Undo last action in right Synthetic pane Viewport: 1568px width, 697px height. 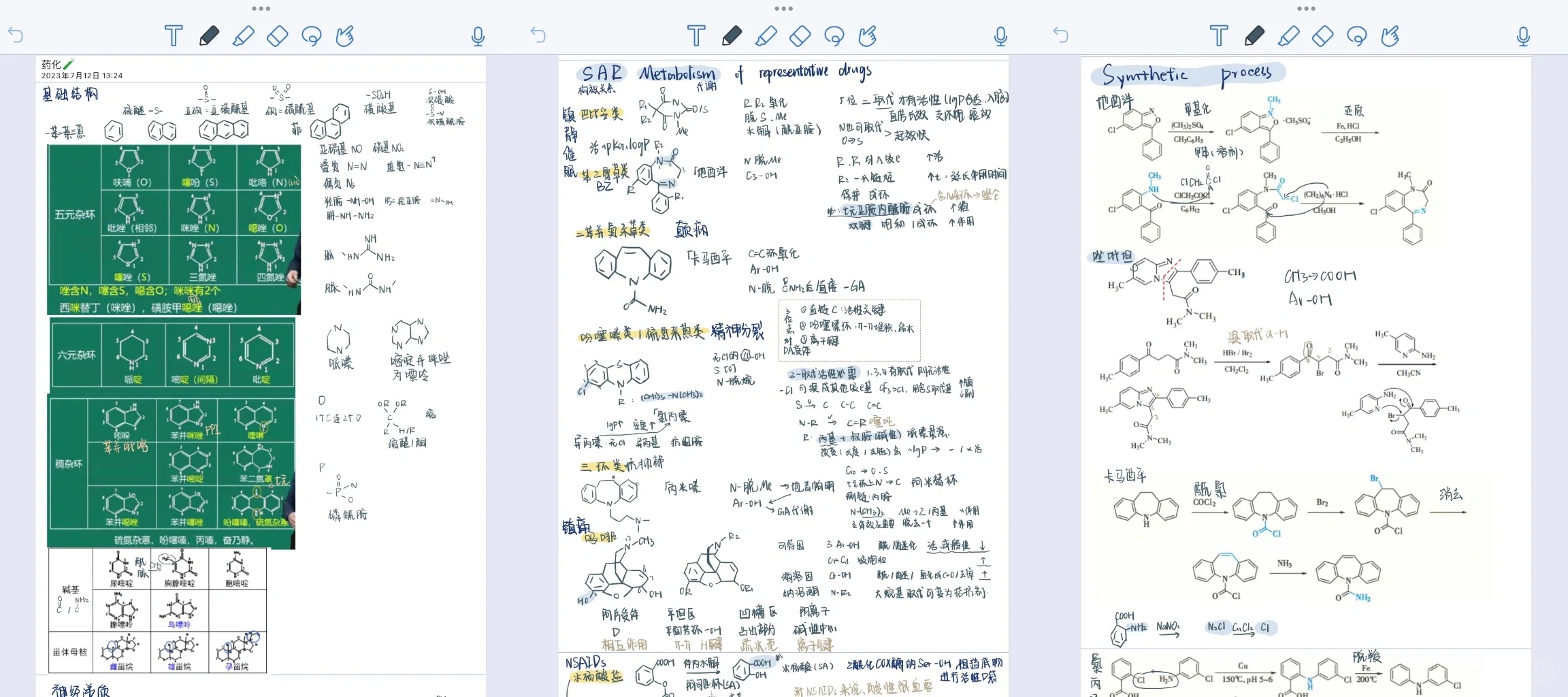(1061, 35)
